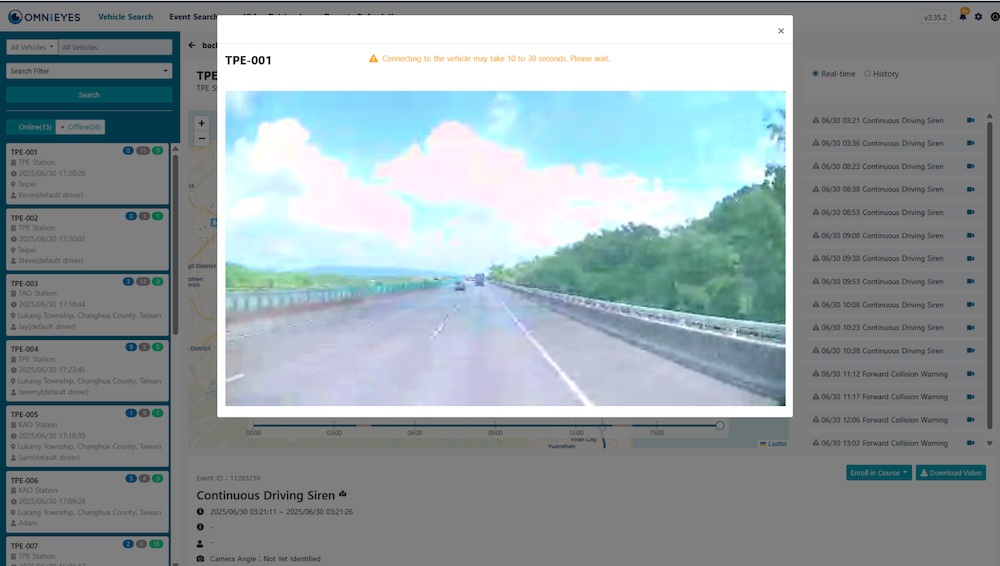This screenshot has width=1000, height=566.
Task: Play video for 06/30 09:38 siren event
Action: click(x=970, y=258)
